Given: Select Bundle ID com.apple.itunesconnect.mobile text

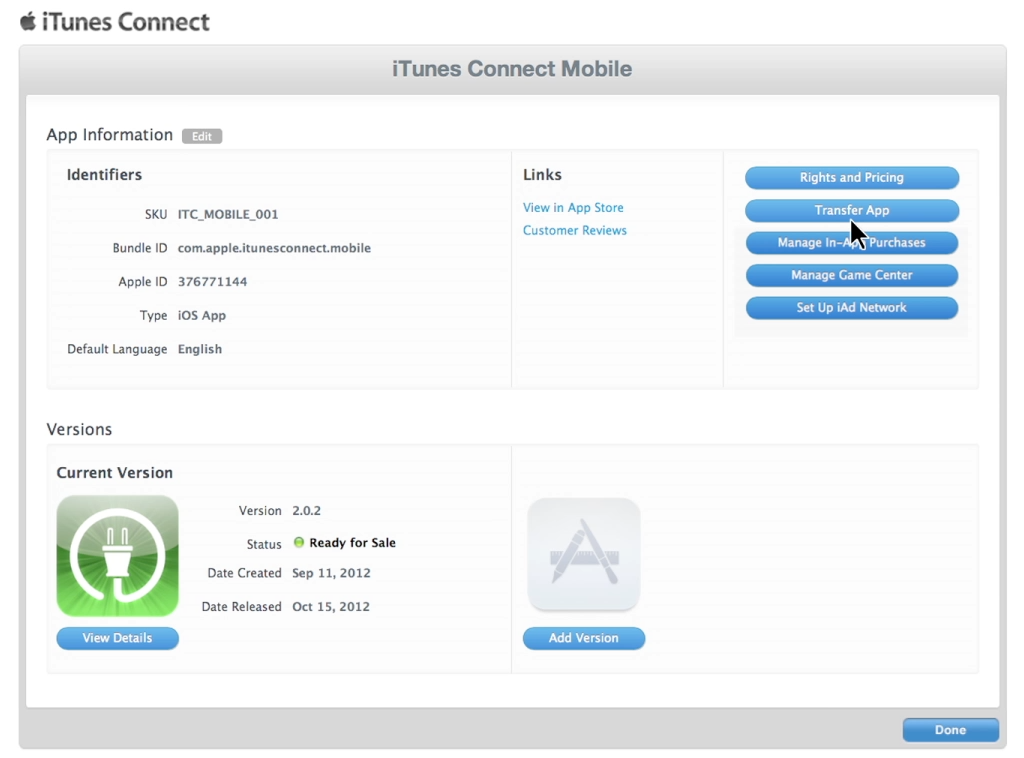Looking at the screenshot, I should 274,248.
